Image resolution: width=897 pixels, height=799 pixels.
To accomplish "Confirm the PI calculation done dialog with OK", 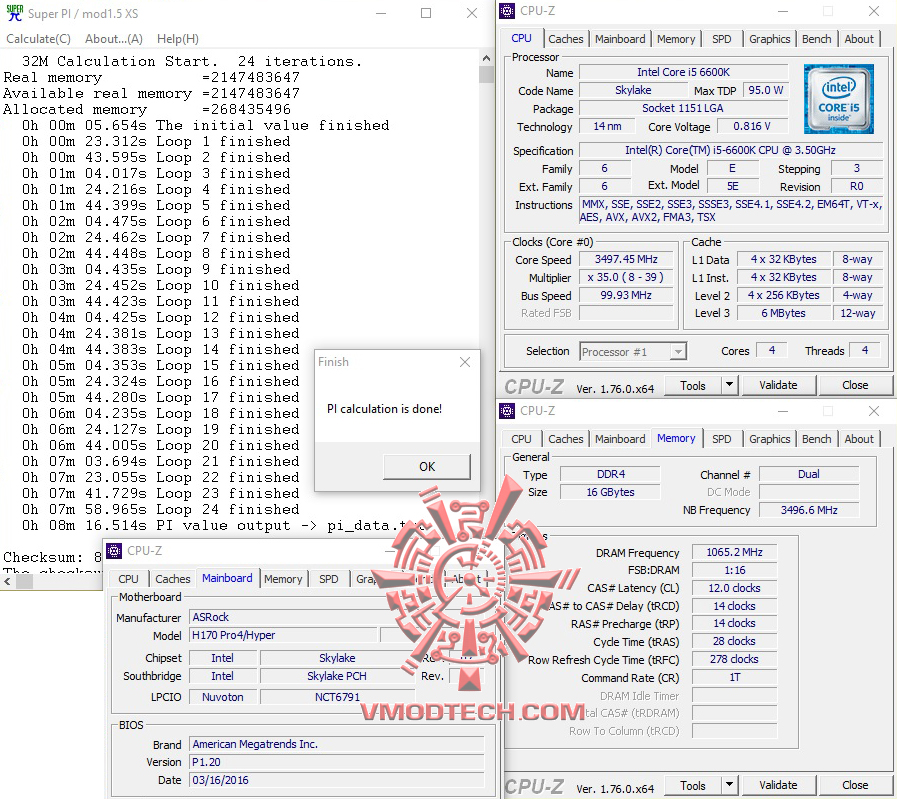I will point(427,467).
